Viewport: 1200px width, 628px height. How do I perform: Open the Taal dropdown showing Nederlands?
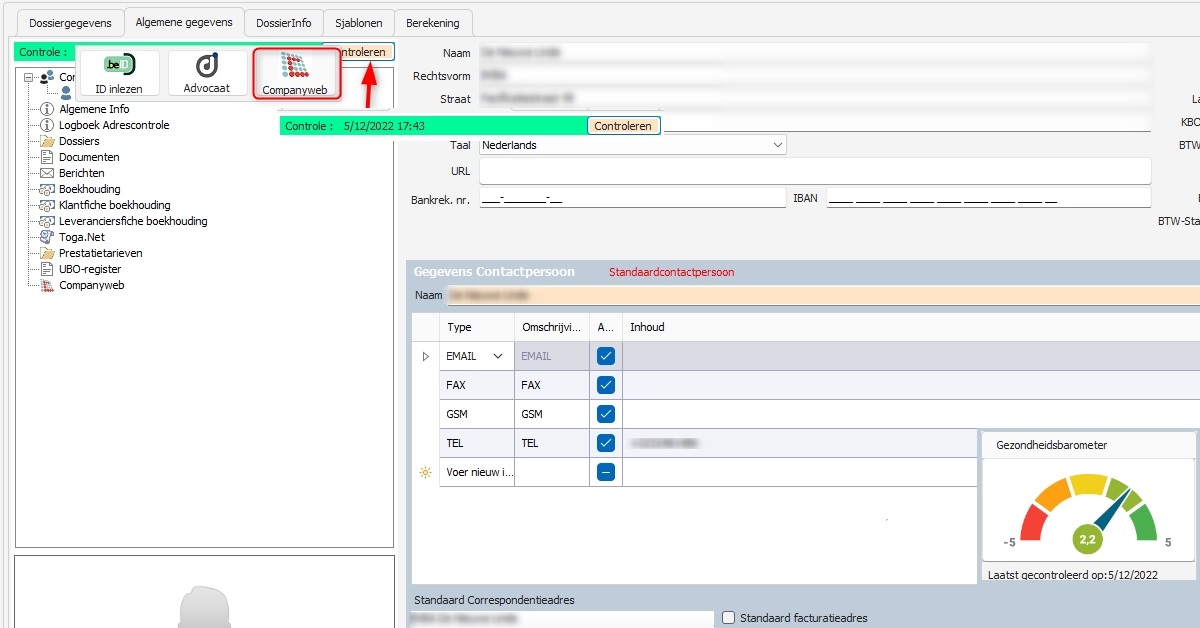[x=633, y=145]
